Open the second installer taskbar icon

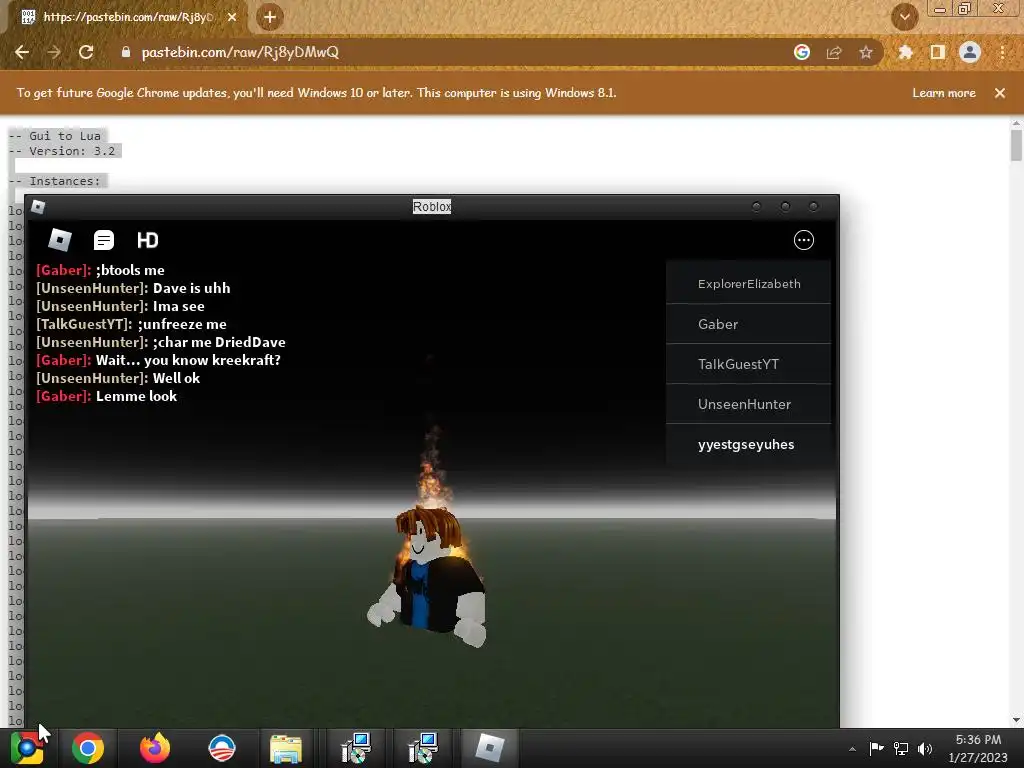coord(423,748)
